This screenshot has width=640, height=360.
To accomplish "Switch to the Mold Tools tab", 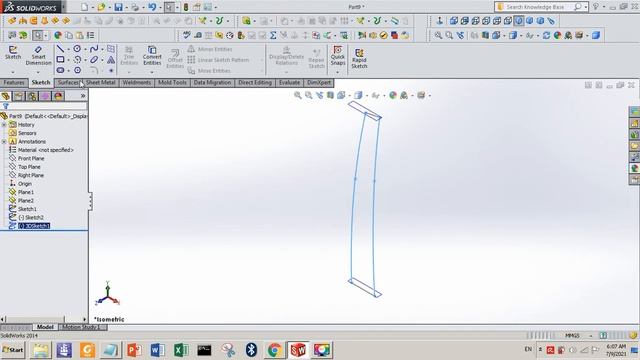I will (172, 82).
